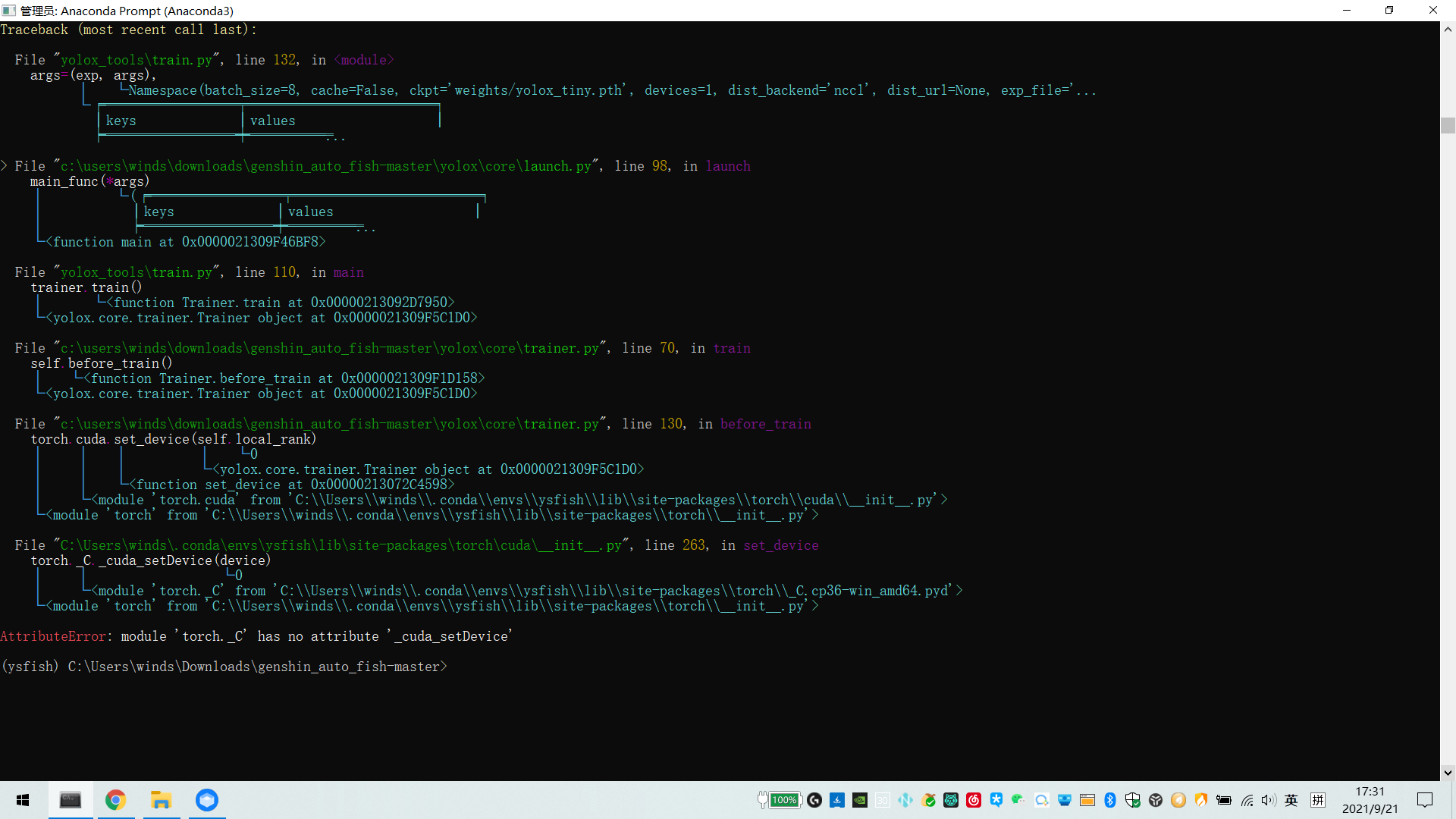1456x819 pixels.
Task: Click the Wi-Fi network tray icon
Action: [x=1247, y=800]
